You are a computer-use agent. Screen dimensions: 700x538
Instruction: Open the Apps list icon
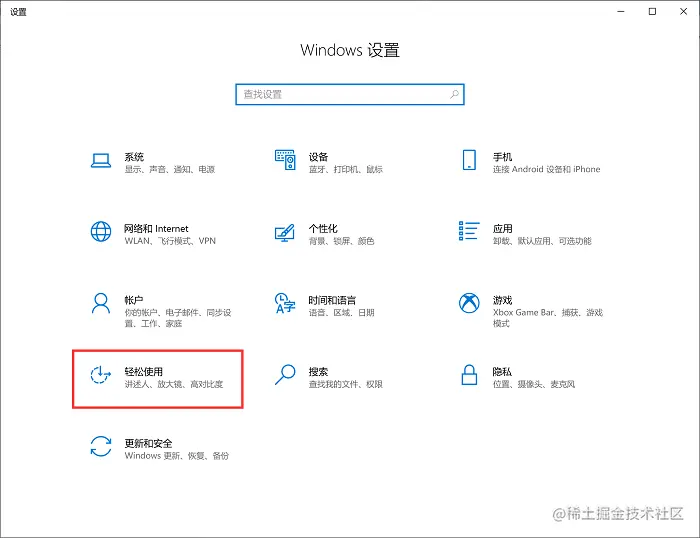469,231
